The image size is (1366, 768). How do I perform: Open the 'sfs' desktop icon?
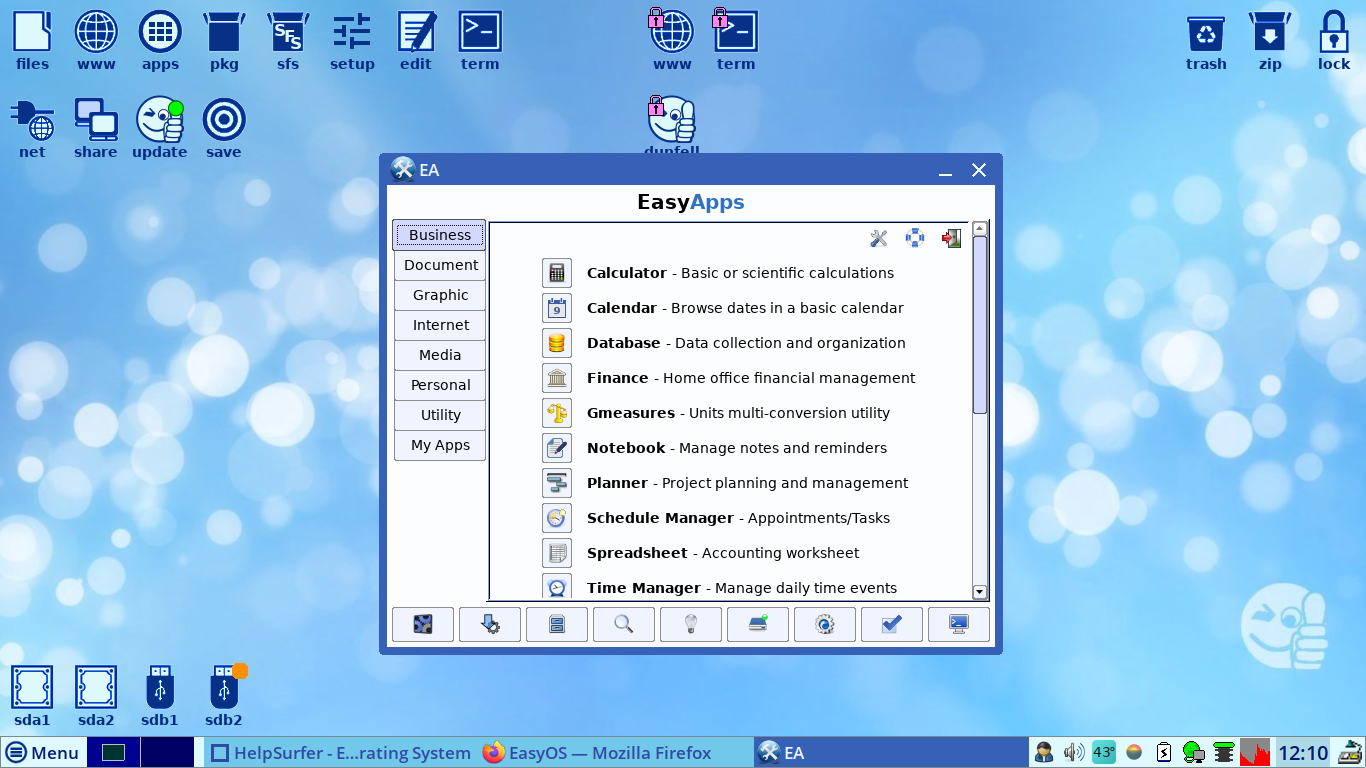tap(288, 42)
